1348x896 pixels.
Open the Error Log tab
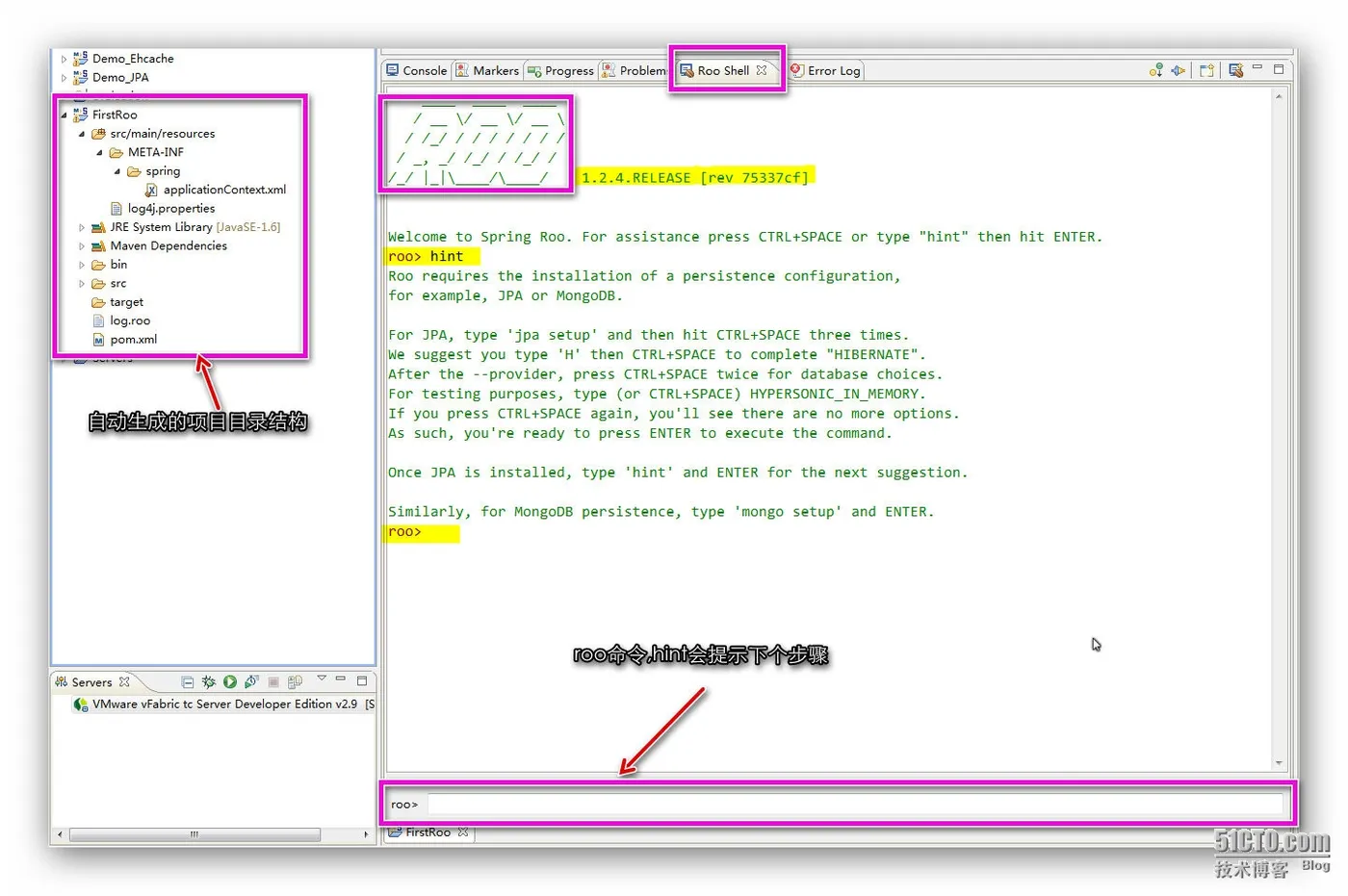[x=825, y=70]
